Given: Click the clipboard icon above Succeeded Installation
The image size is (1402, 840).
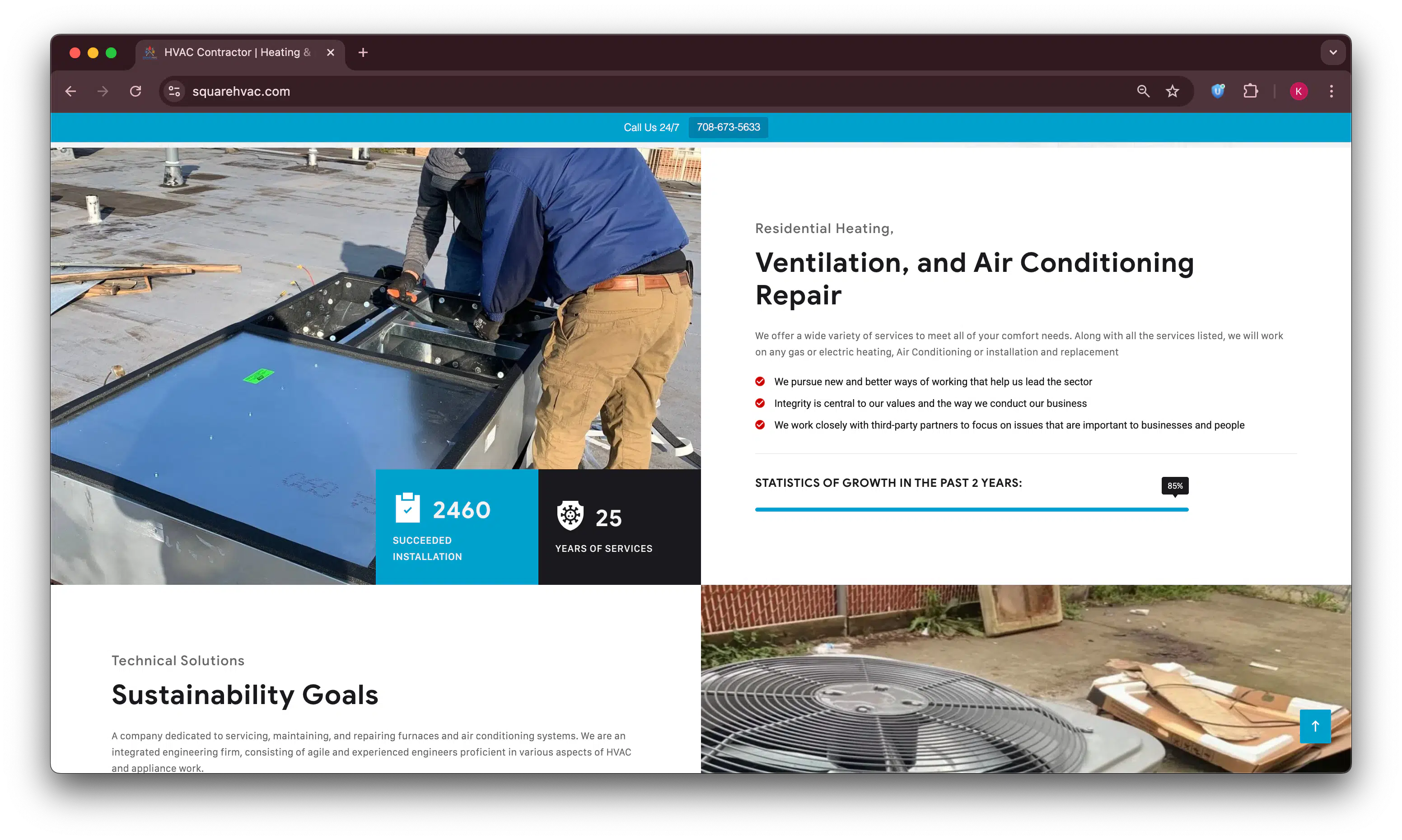Looking at the screenshot, I should [407, 509].
